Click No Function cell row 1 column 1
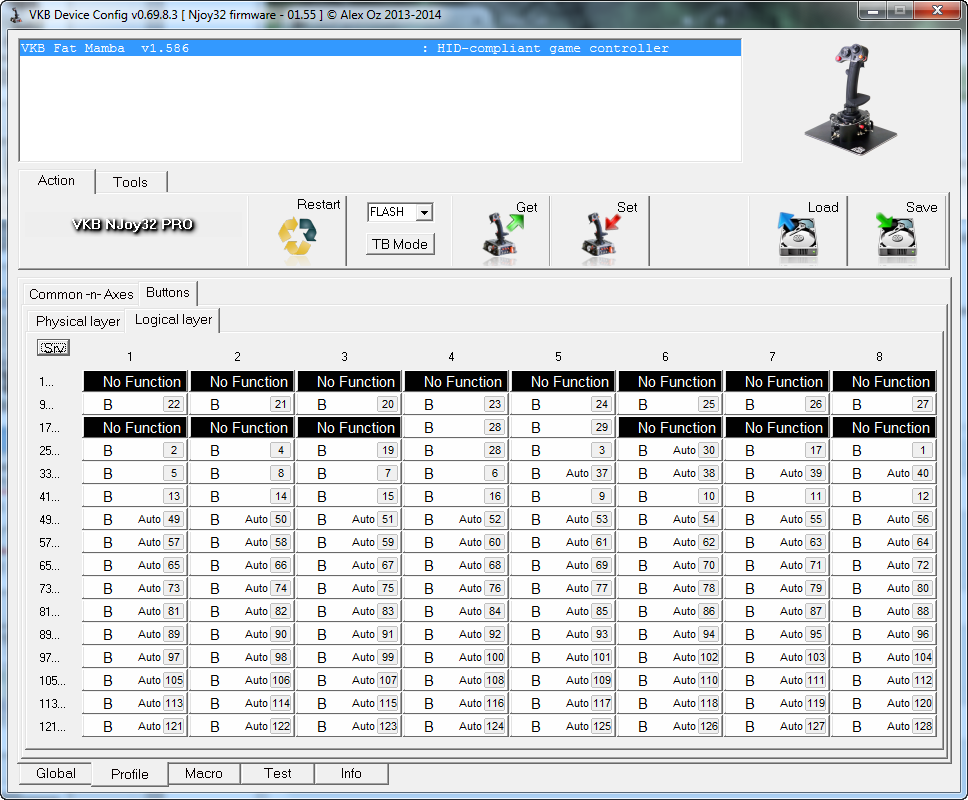Screen dimensions: 968x800 point(135,381)
